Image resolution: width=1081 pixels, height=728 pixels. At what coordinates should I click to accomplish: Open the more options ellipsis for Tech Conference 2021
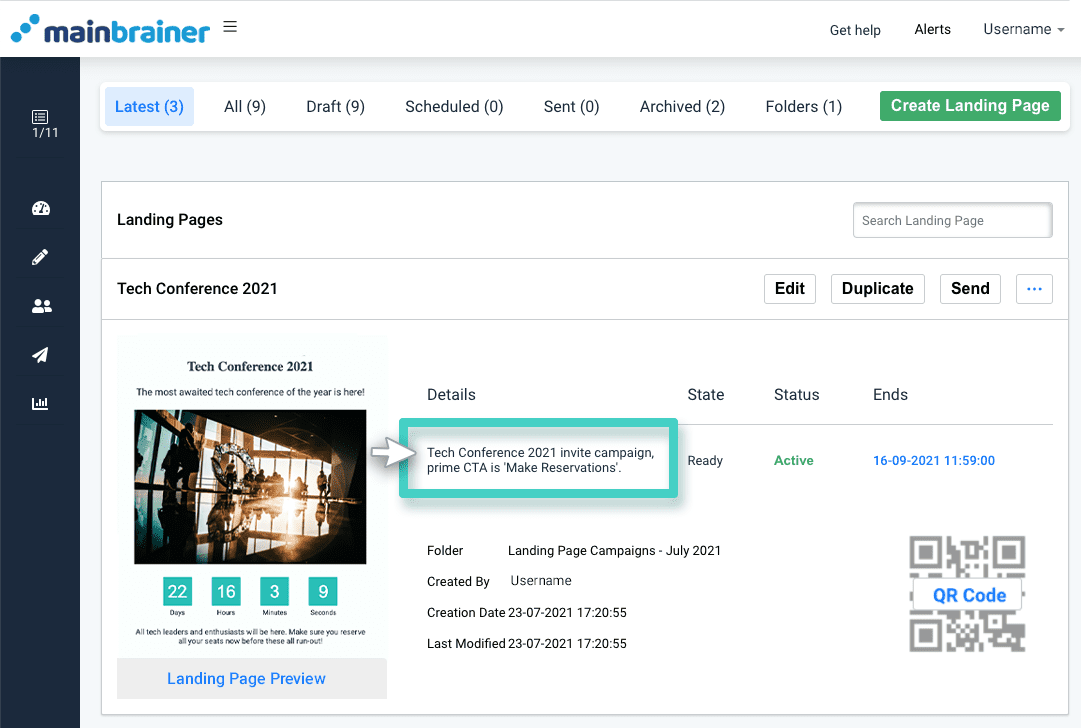1034,288
